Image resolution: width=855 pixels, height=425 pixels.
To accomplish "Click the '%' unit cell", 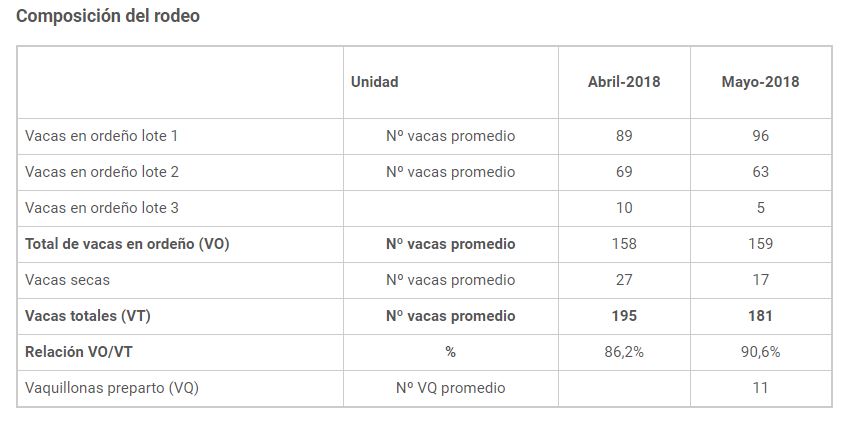I will click(450, 352).
